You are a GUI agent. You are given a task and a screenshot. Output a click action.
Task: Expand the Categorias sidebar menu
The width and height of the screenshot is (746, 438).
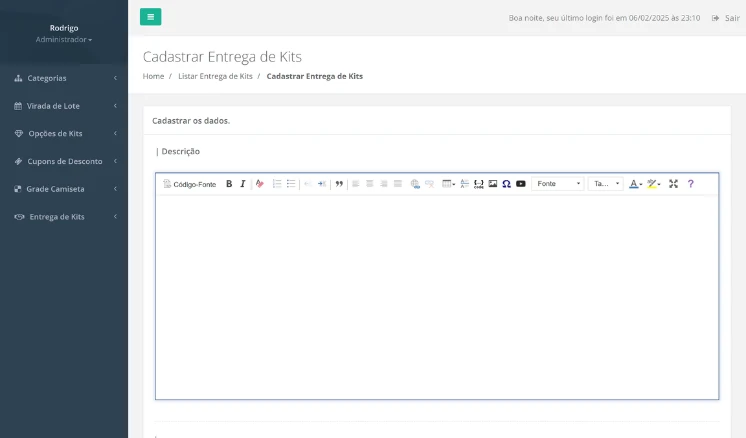64,78
